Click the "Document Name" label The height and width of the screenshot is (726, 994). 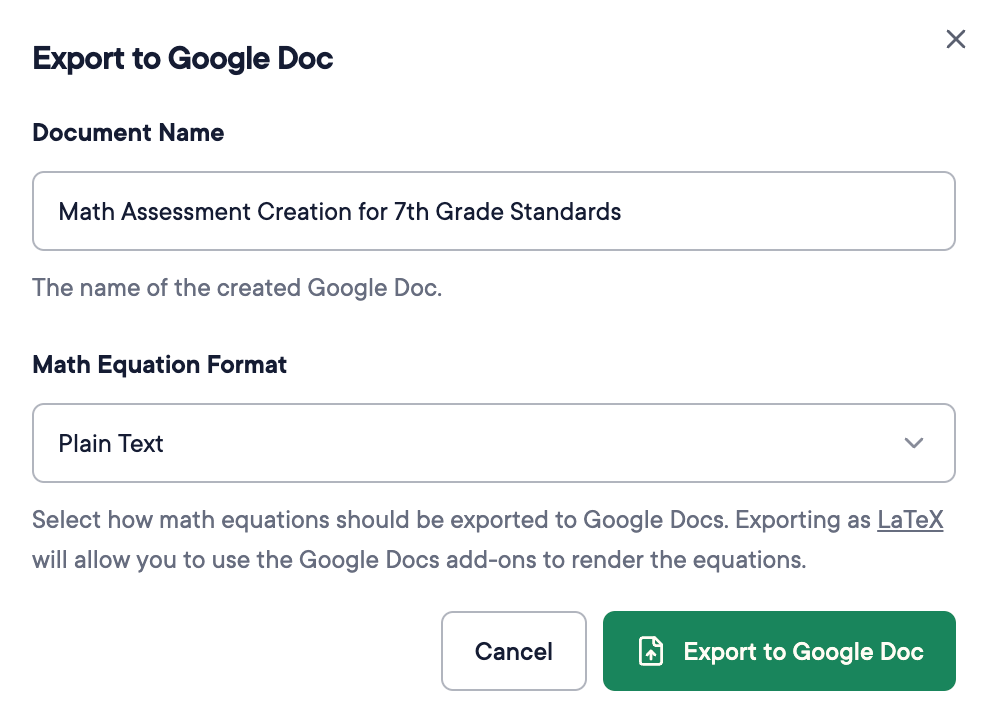point(128,133)
